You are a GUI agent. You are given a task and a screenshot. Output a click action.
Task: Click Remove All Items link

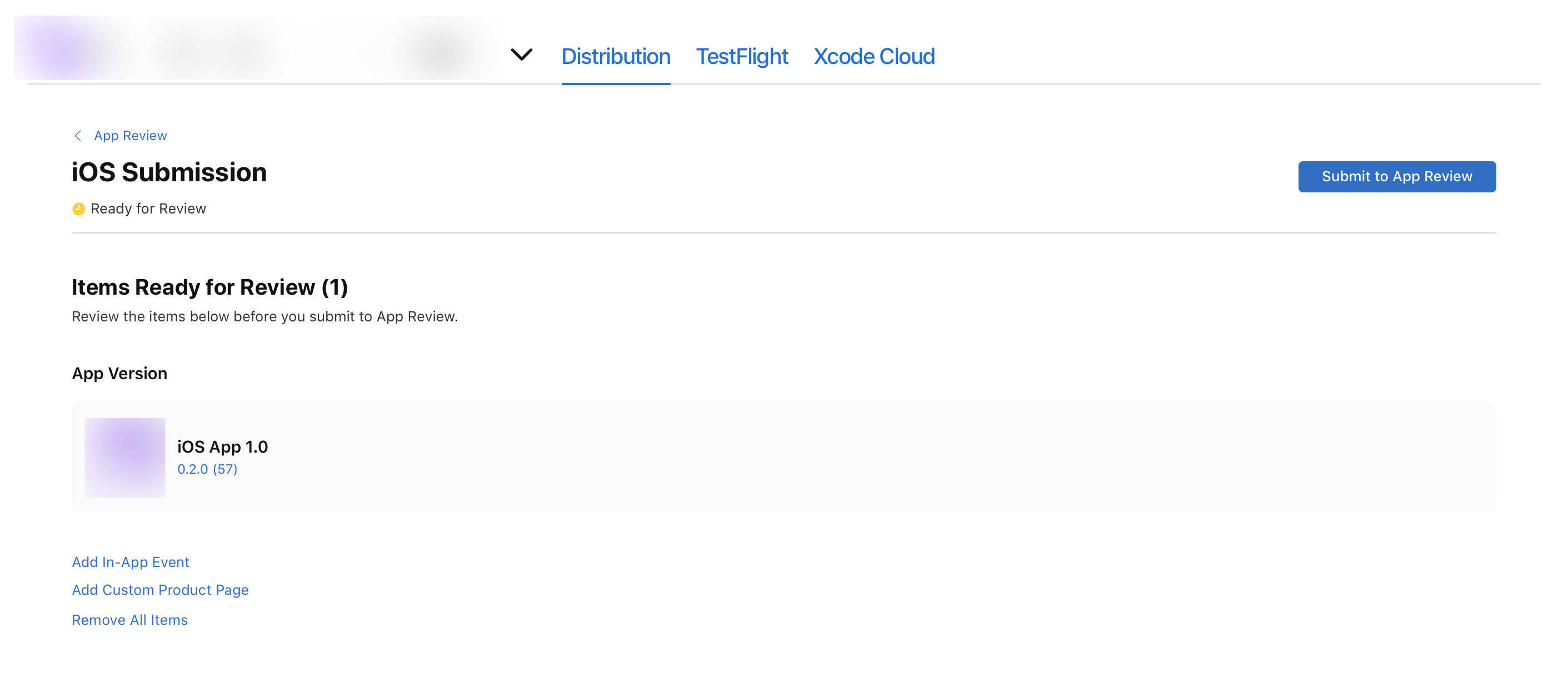pyautogui.click(x=129, y=620)
